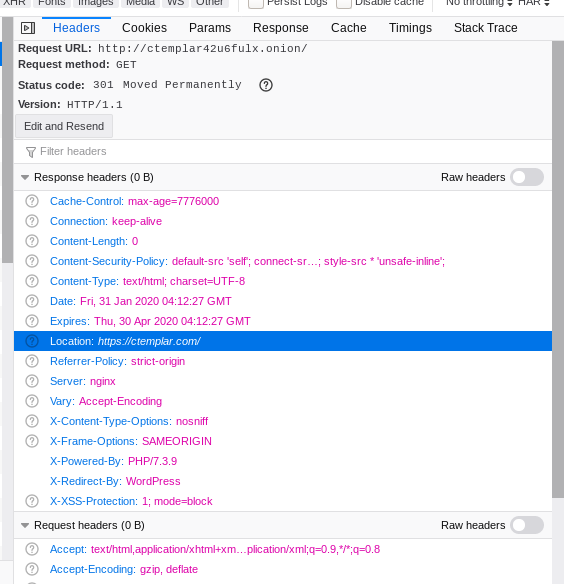
Task: Select the Vary Accept-Encoding row
Action: (283, 401)
